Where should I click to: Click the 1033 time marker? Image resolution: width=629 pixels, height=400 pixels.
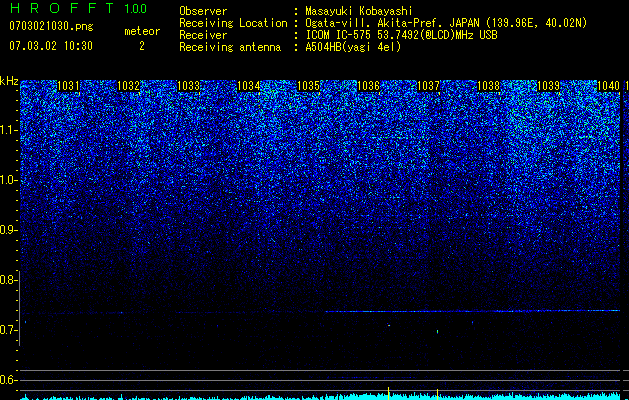(x=189, y=86)
